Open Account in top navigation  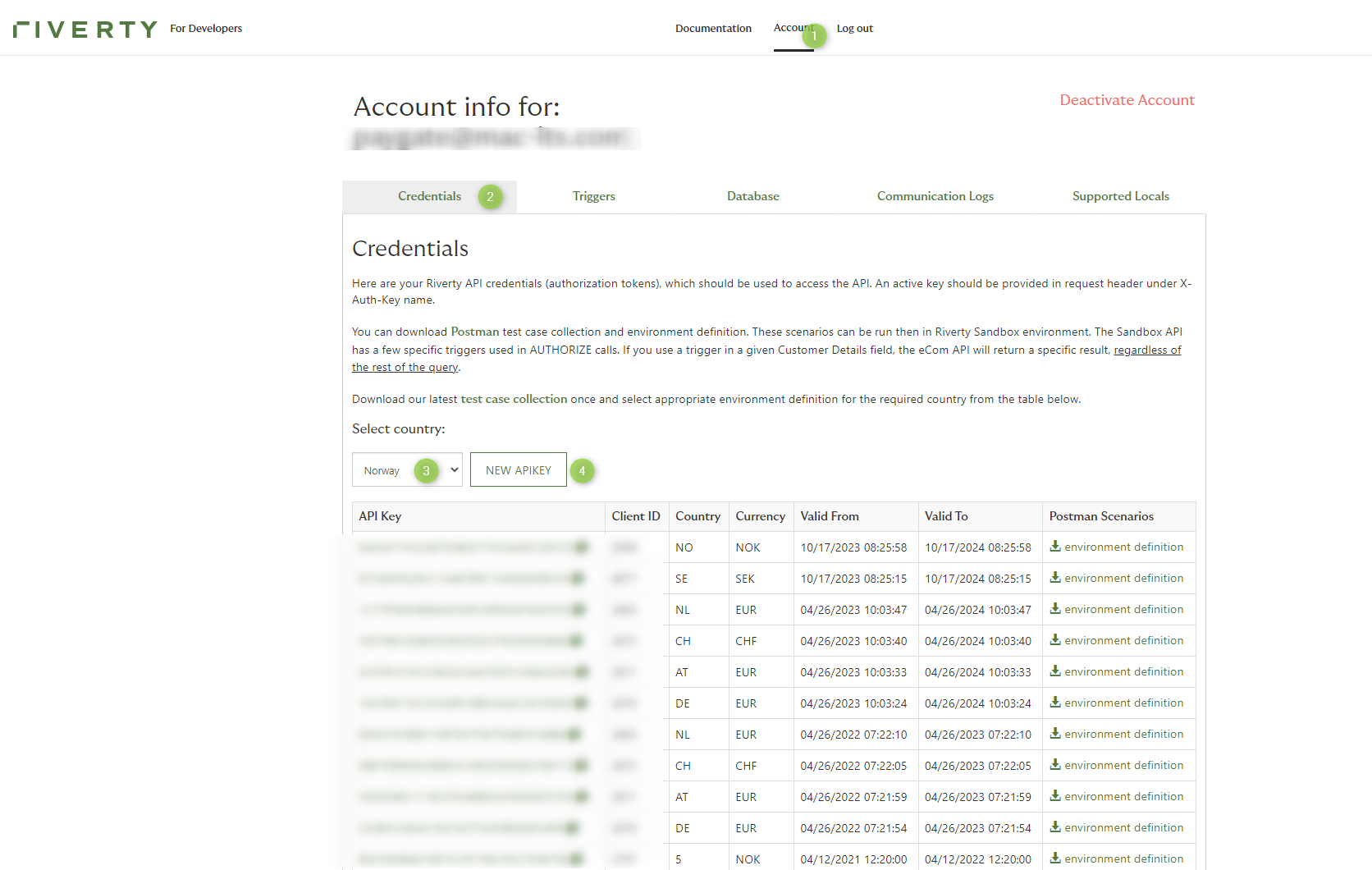tap(793, 28)
